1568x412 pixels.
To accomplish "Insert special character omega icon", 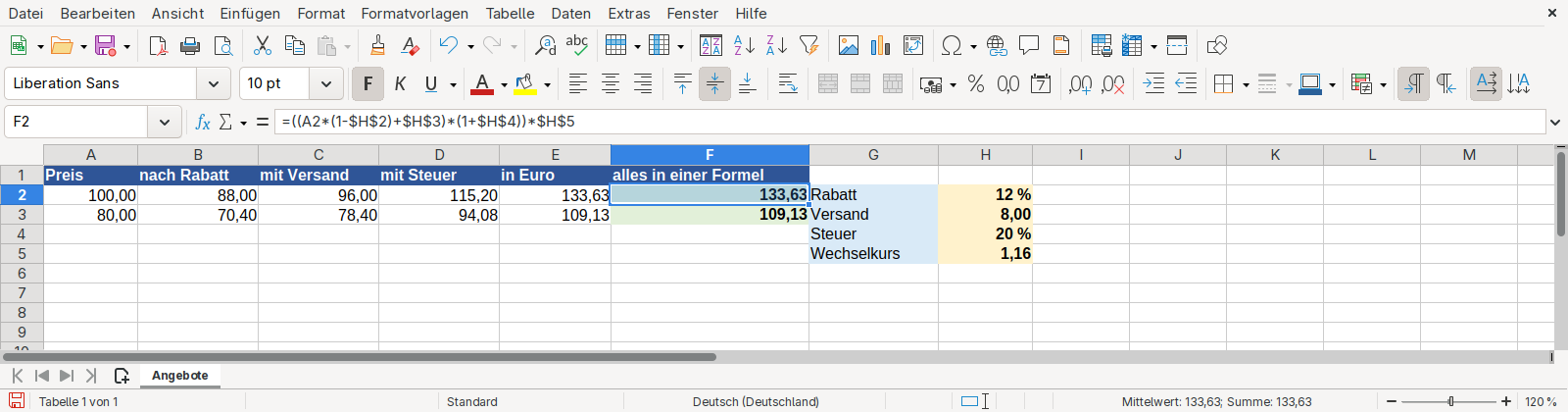I will [951, 45].
